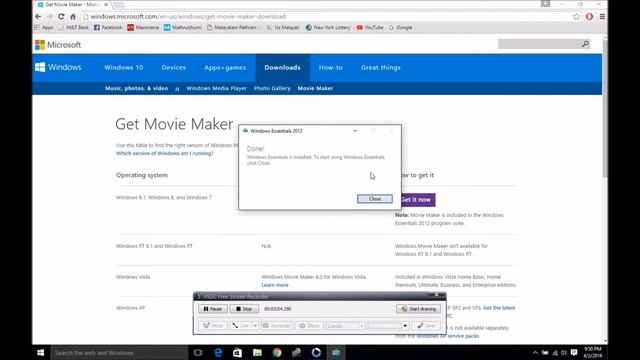Bookmark this page with the star icon

(576, 17)
